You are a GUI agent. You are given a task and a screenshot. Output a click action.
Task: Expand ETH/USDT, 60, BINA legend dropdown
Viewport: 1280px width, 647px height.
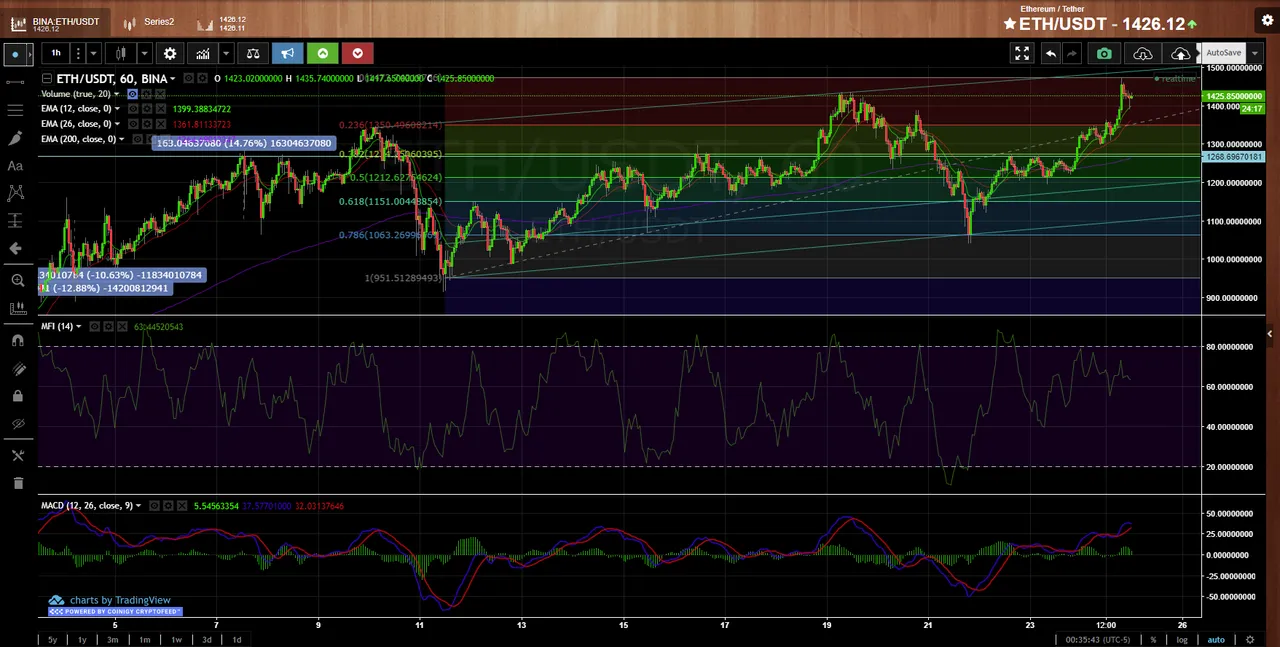pyautogui.click(x=172, y=79)
